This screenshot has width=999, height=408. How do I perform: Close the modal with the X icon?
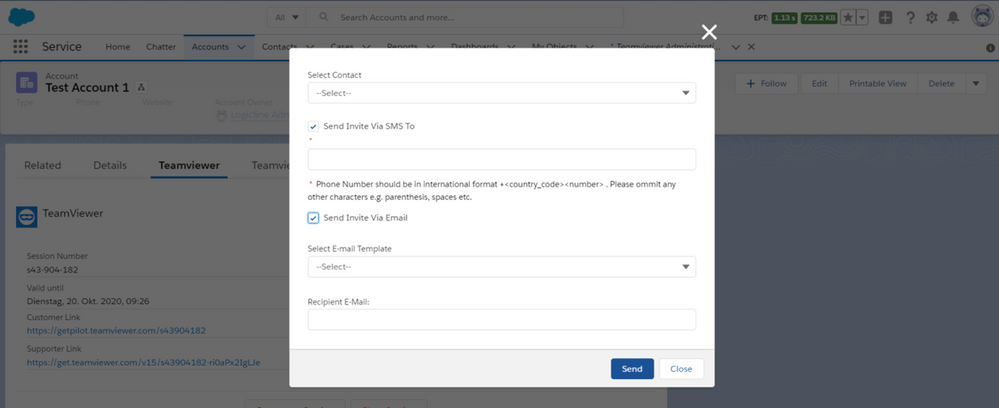709,33
